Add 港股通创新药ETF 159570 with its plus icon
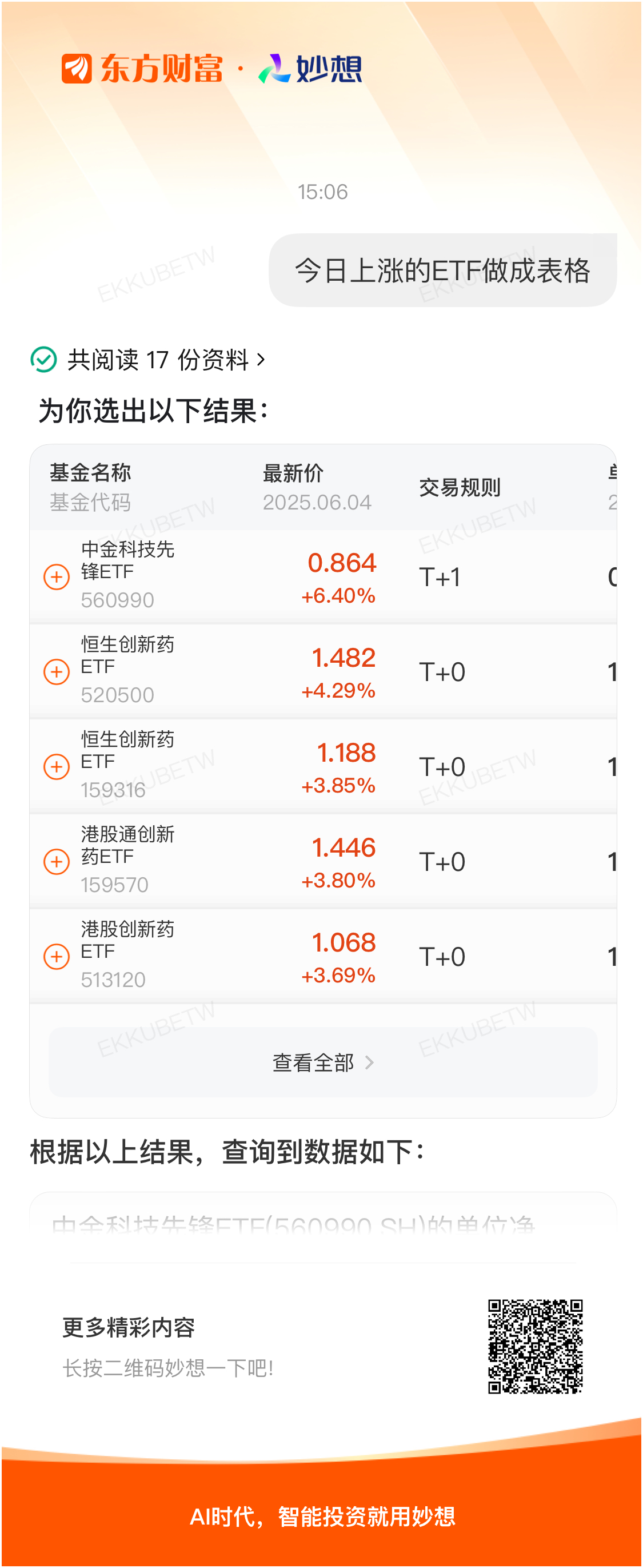This screenshot has width=643, height=1568. [57, 861]
